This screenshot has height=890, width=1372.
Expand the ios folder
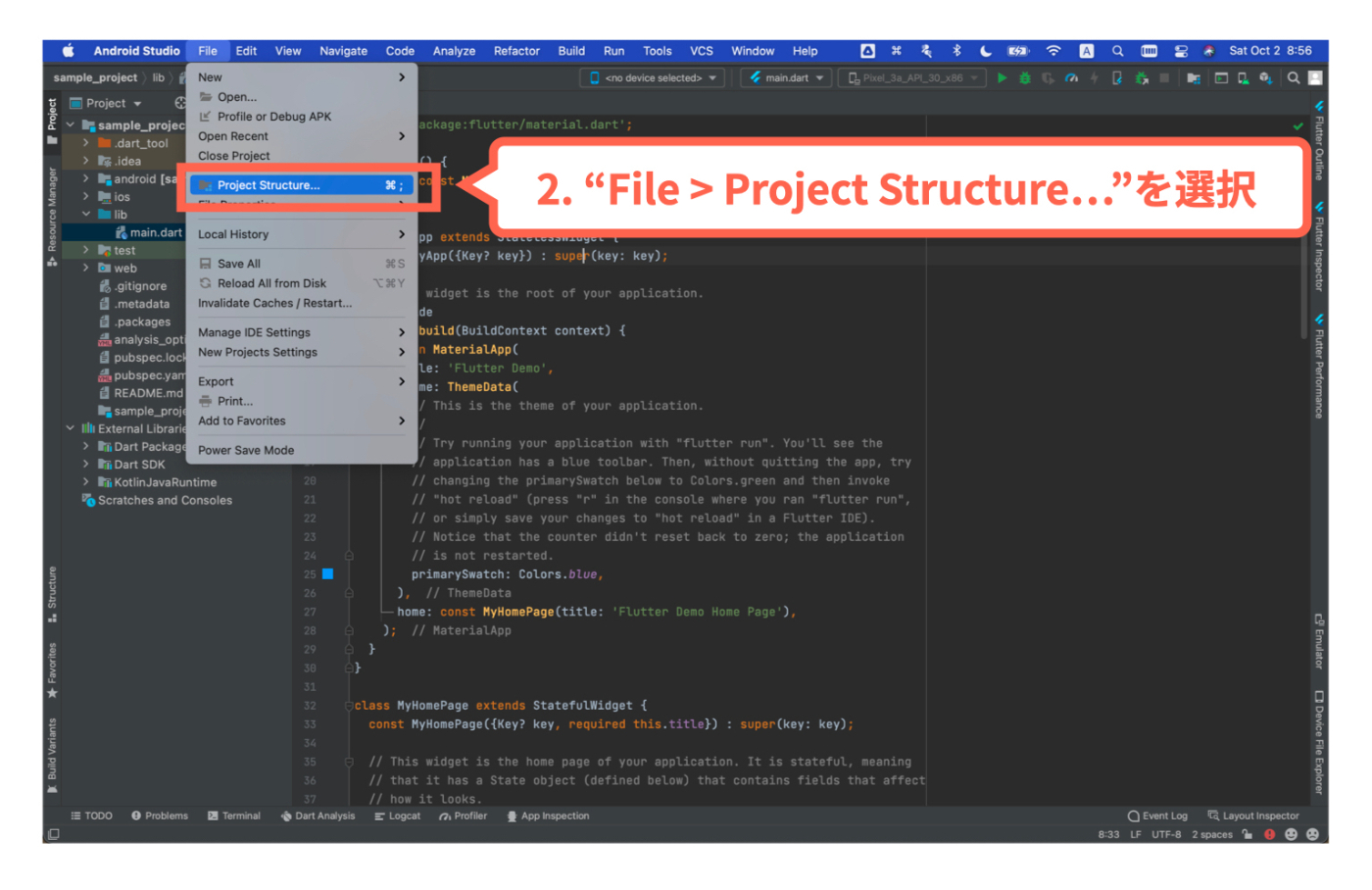click(x=86, y=197)
